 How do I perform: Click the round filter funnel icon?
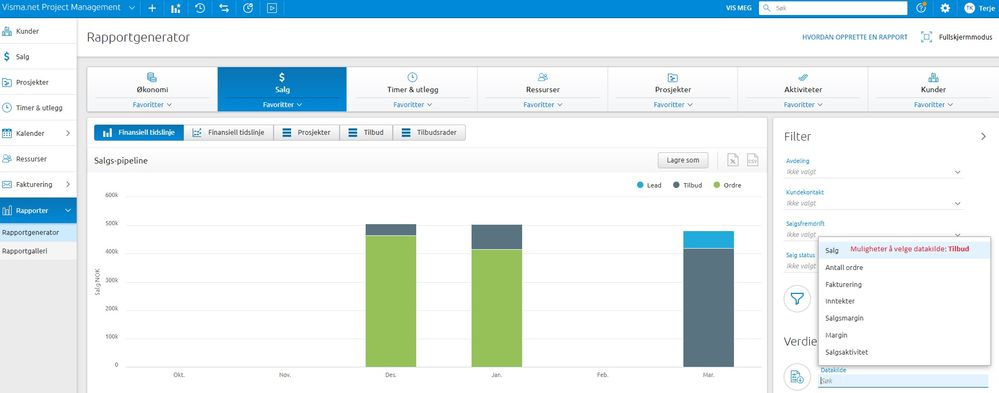click(796, 297)
